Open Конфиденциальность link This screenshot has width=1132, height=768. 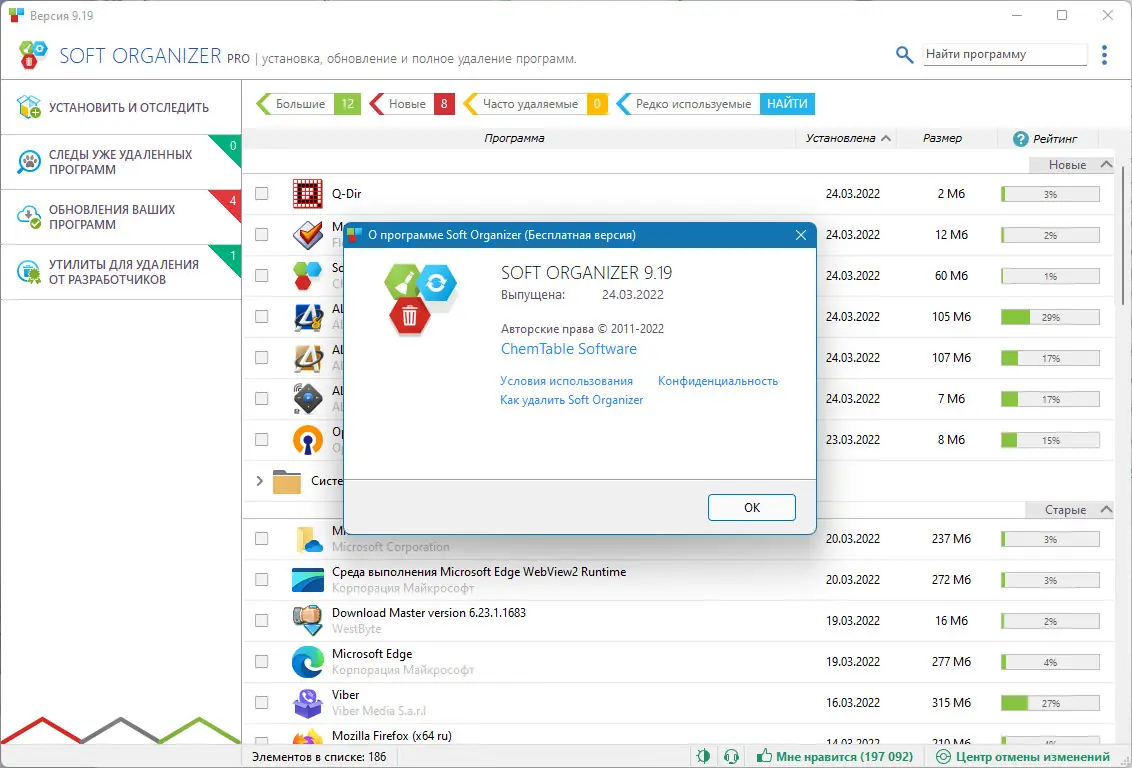pyautogui.click(x=718, y=381)
